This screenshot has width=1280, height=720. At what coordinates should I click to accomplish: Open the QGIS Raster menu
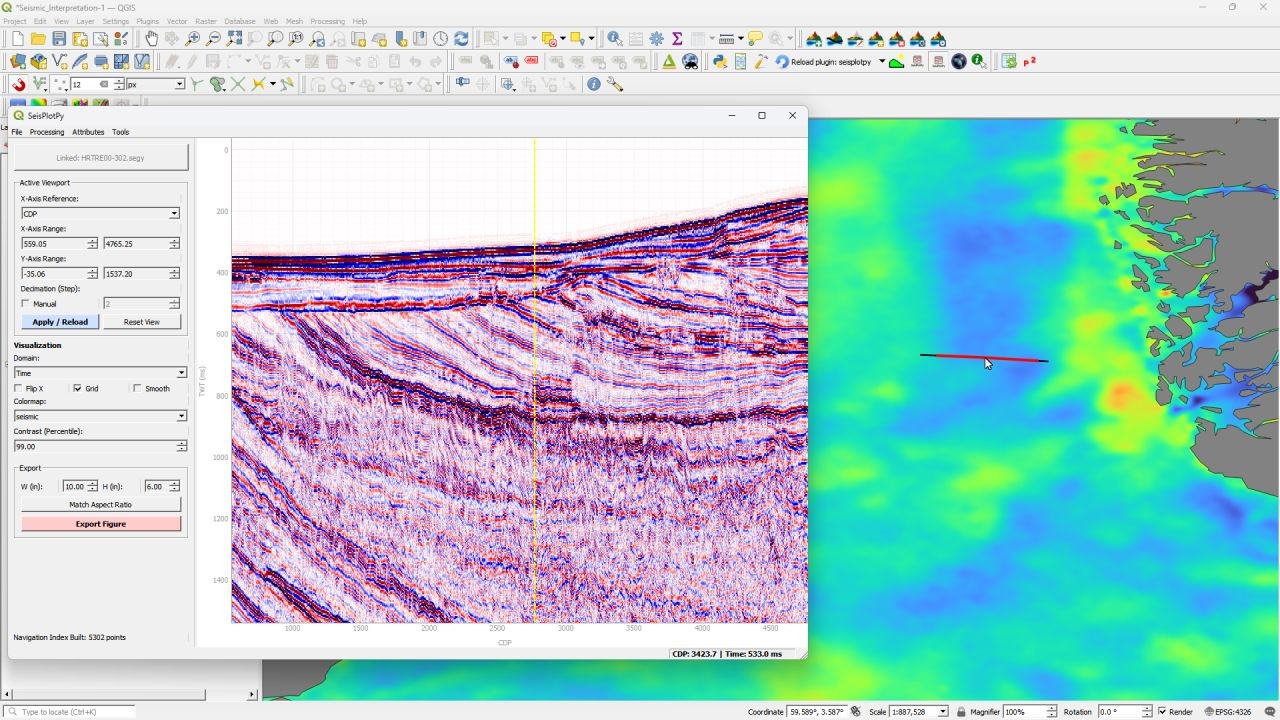(x=206, y=21)
